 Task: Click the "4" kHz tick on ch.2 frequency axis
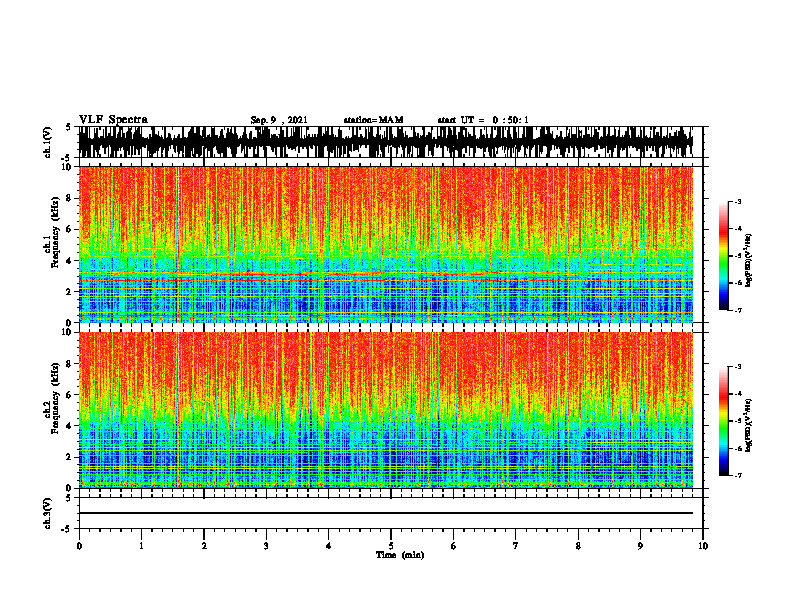(70, 426)
